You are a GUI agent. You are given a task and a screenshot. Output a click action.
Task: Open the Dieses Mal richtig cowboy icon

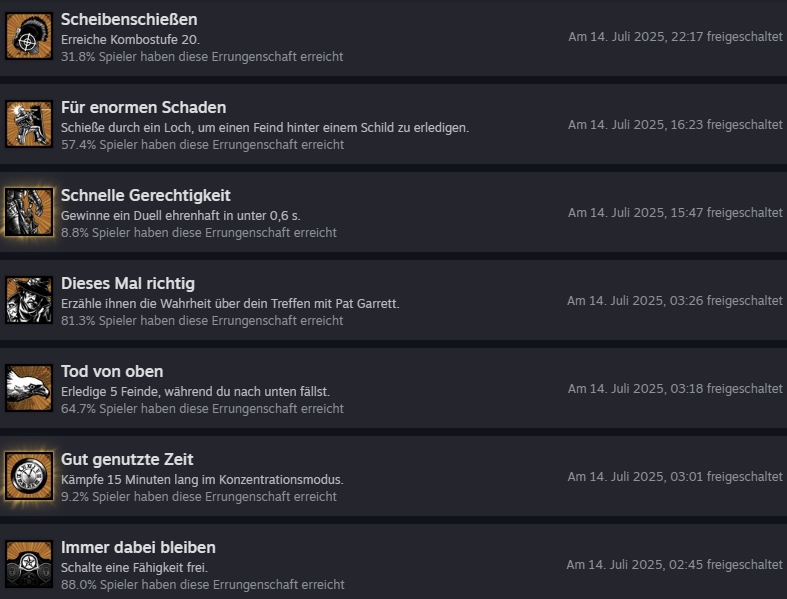(x=29, y=300)
